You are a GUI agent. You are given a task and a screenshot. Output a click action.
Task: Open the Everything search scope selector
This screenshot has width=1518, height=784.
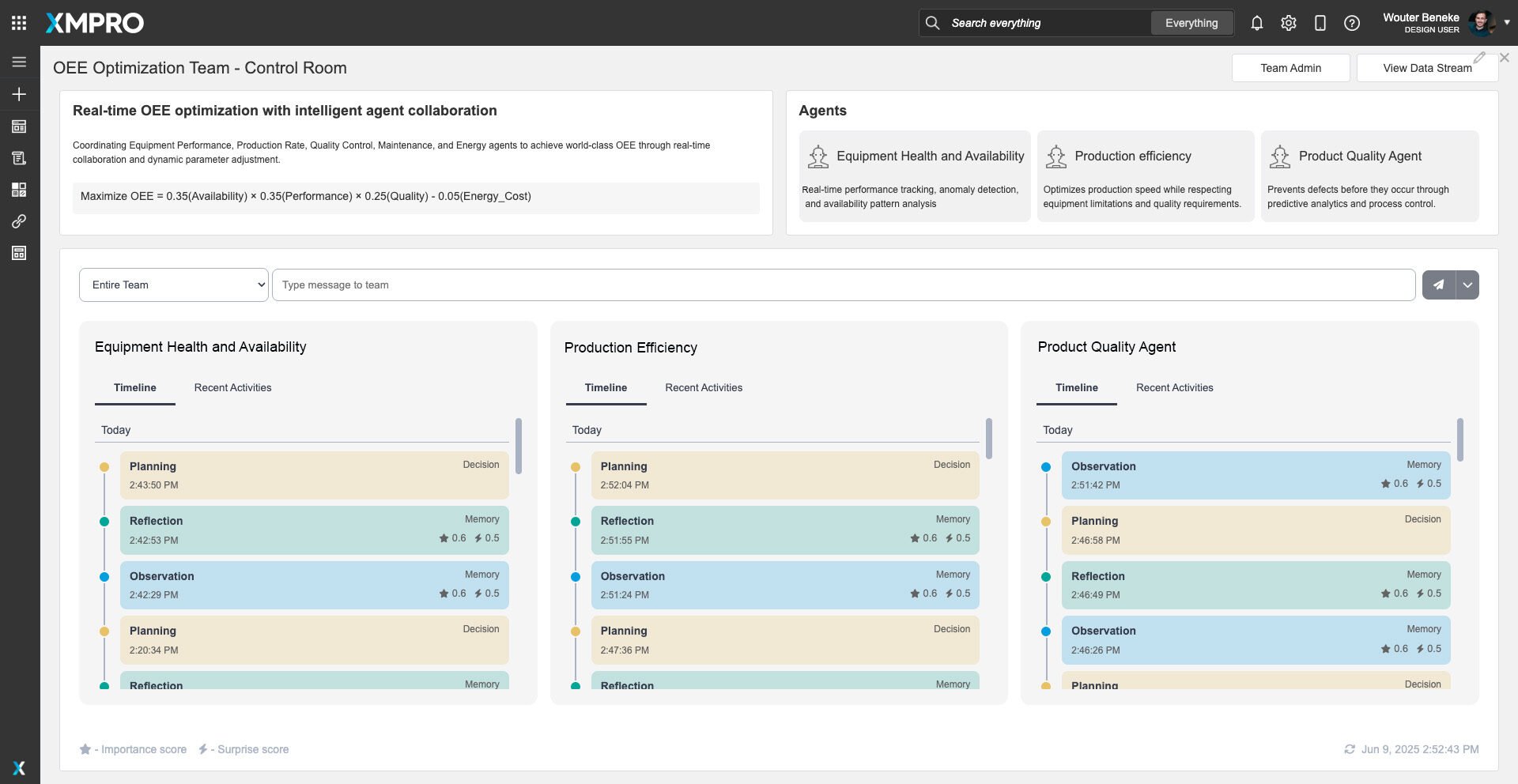[x=1191, y=23]
